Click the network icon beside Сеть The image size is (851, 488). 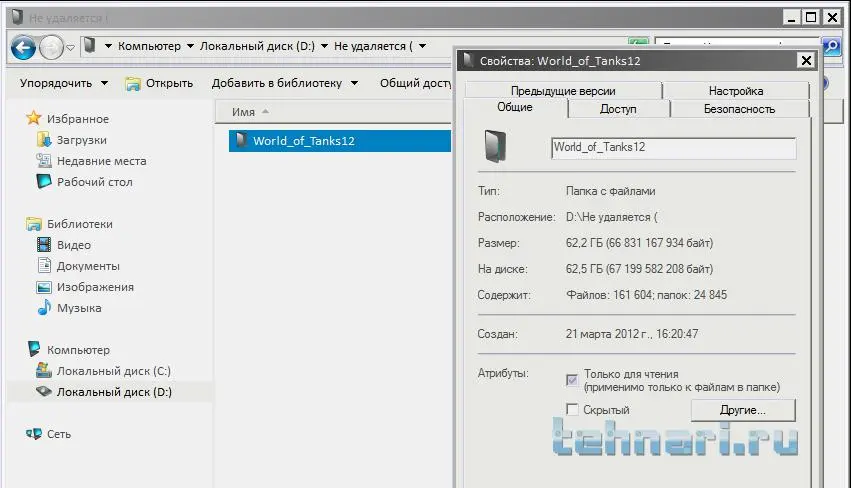pyautogui.click(x=34, y=434)
